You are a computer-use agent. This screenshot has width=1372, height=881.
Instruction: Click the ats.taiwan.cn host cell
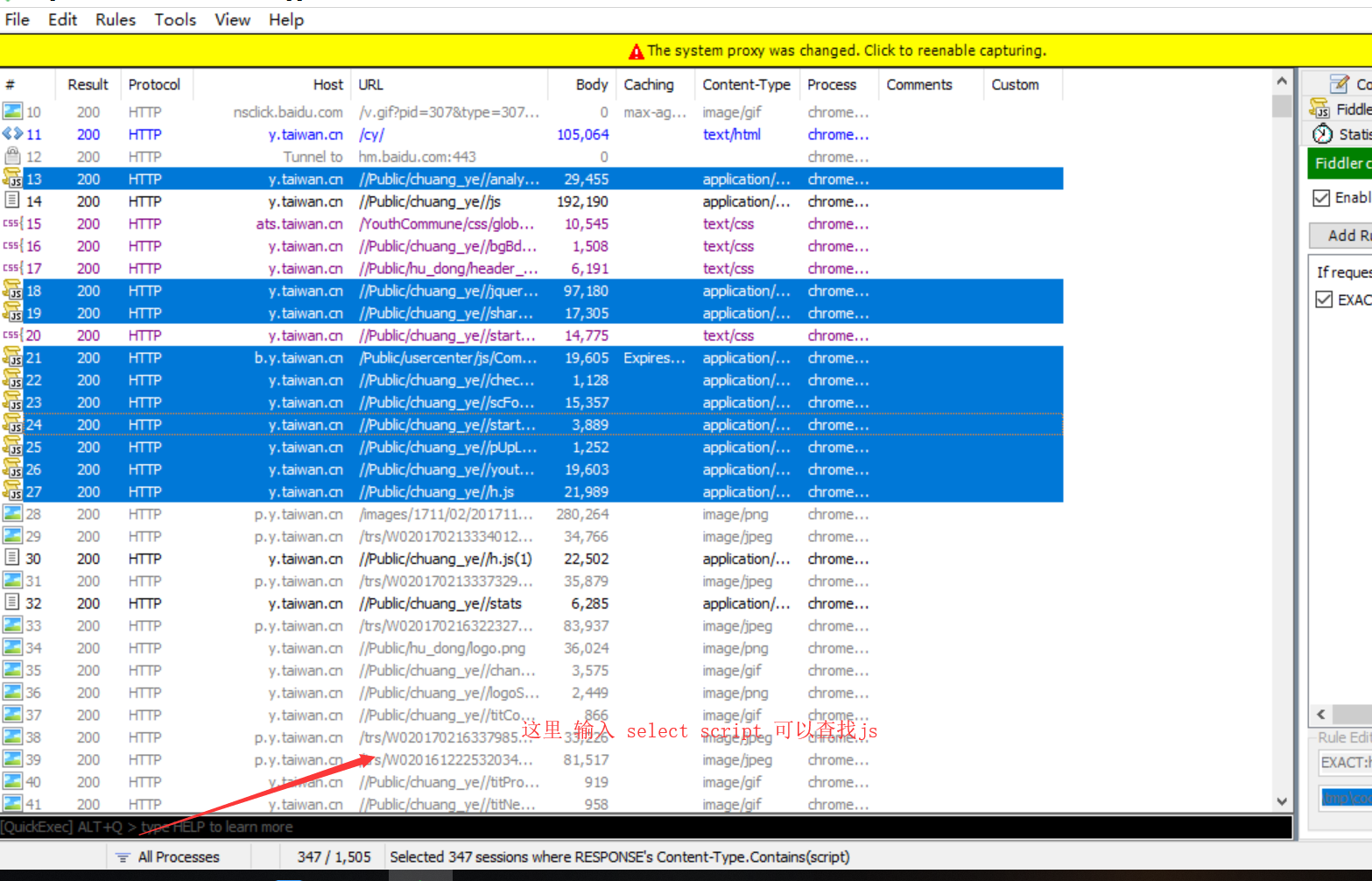(299, 224)
